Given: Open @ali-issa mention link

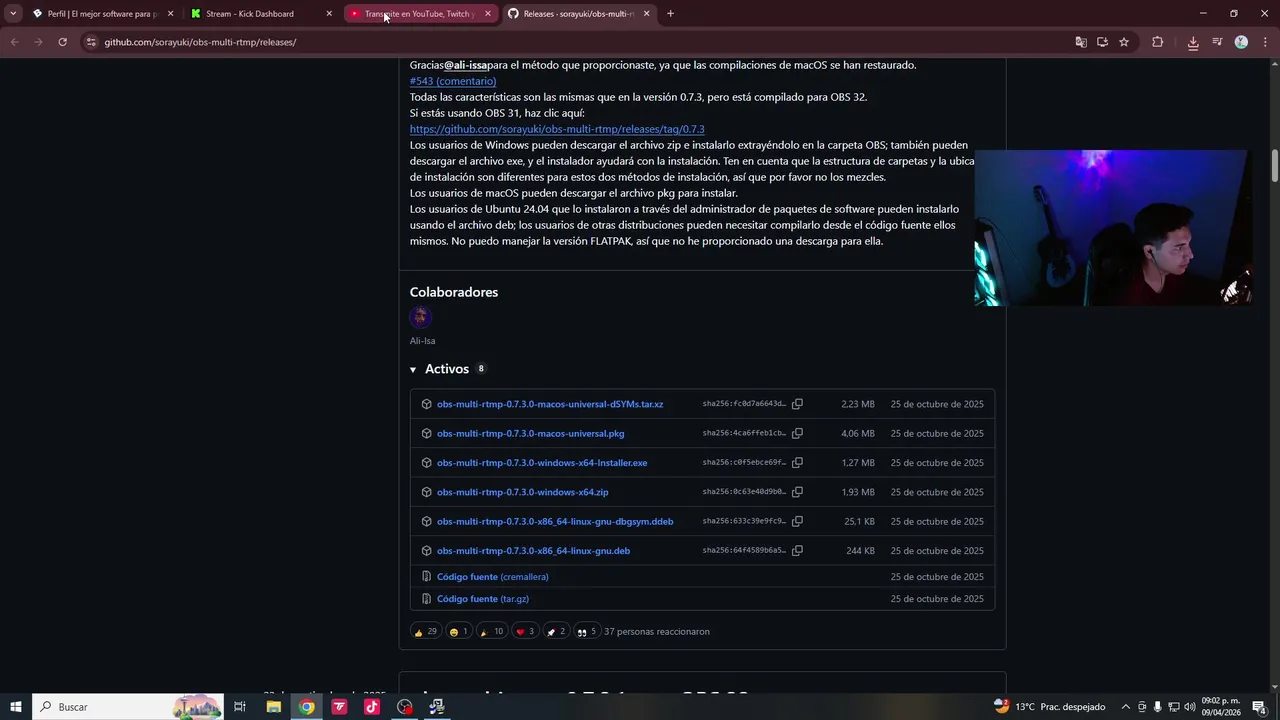Looking at the screenshot, I should click(x=465, y=65).
